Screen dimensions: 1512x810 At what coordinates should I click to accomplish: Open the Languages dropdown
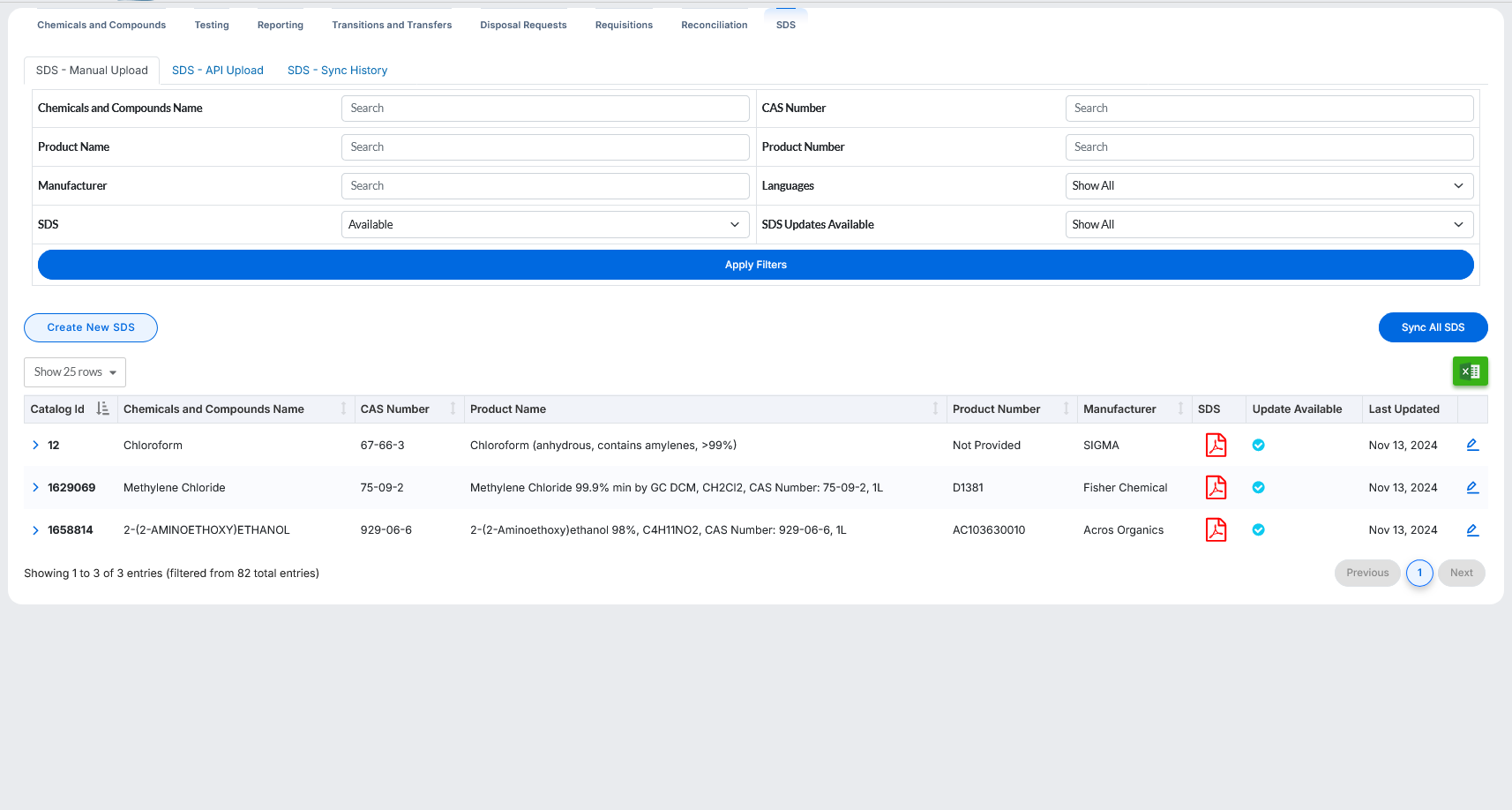(x=1269, y=185)
